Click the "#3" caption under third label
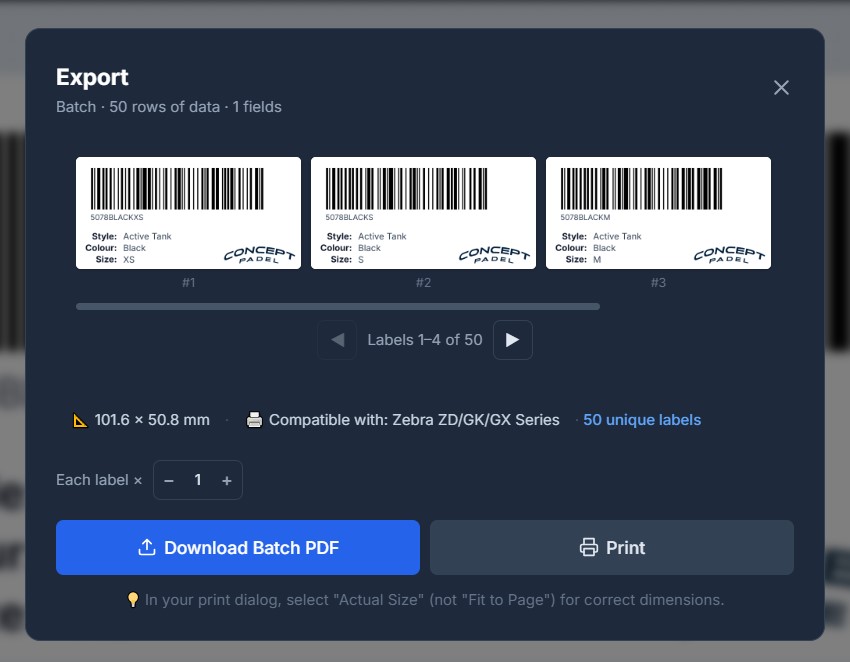The image size is (850, 662). tap(658, 282)
